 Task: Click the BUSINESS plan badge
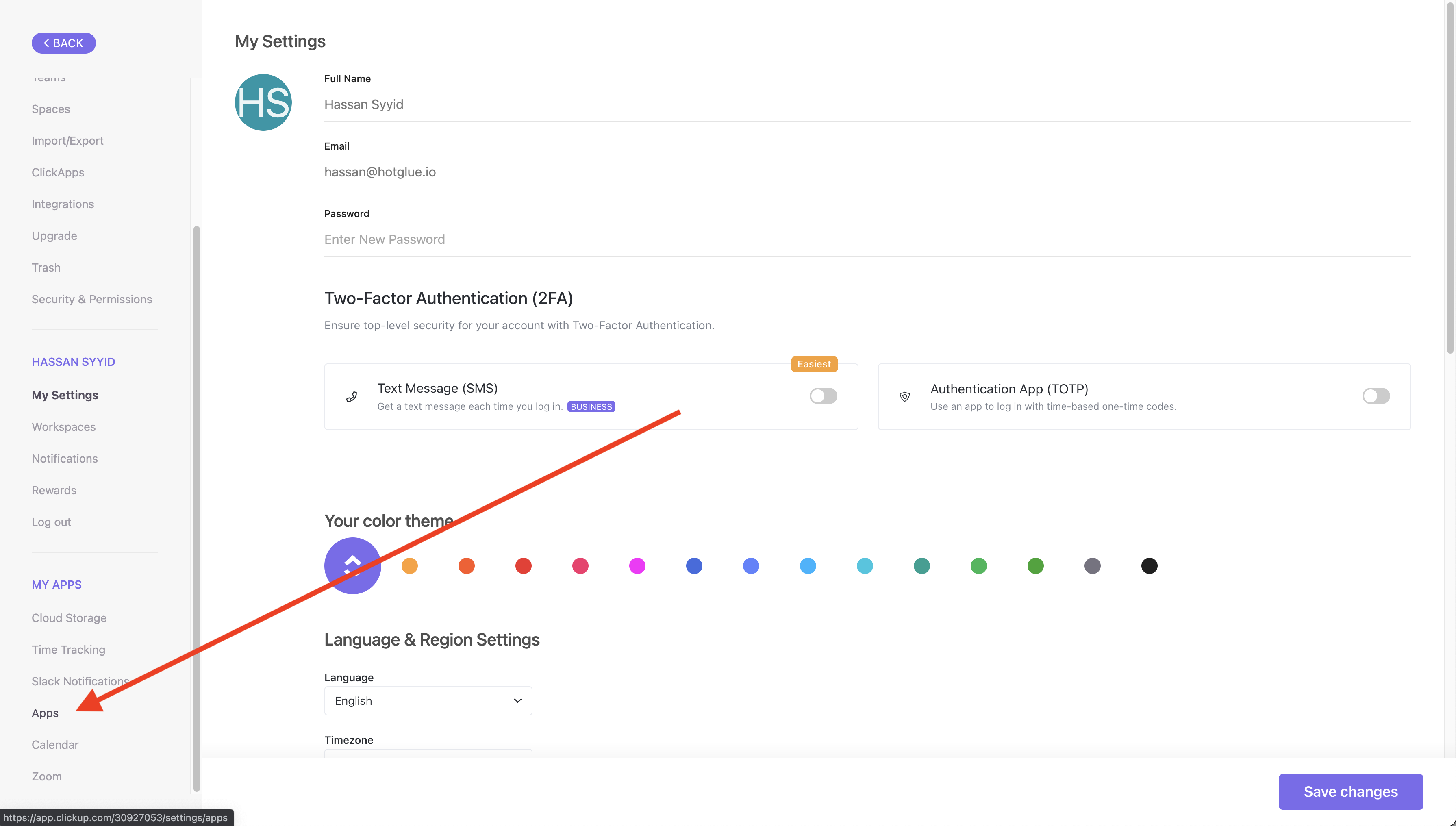click(591, 407)
